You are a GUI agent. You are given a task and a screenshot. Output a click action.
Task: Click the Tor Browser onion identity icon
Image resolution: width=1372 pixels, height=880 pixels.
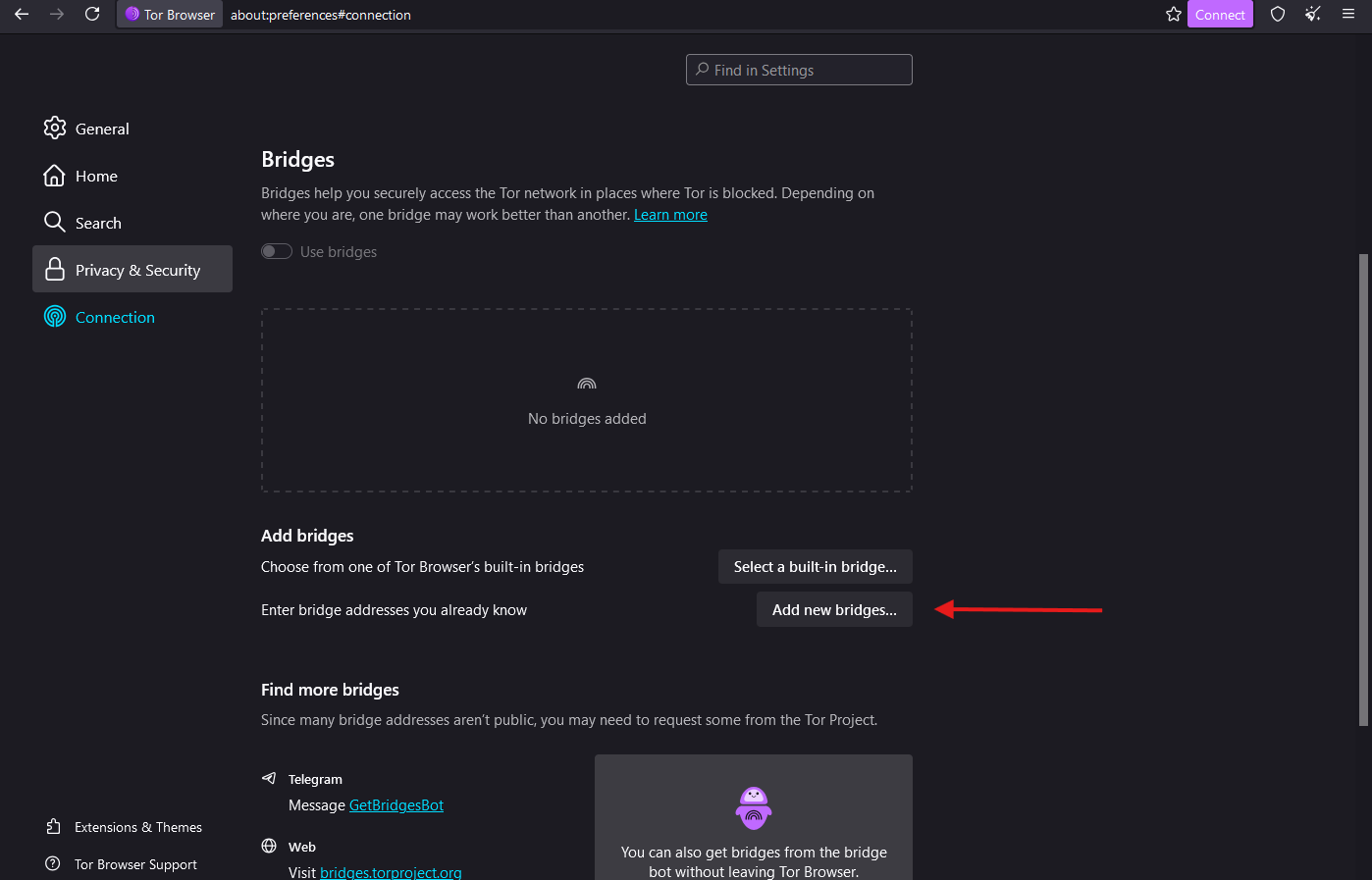pyautogui.click(x=132, y=15)
